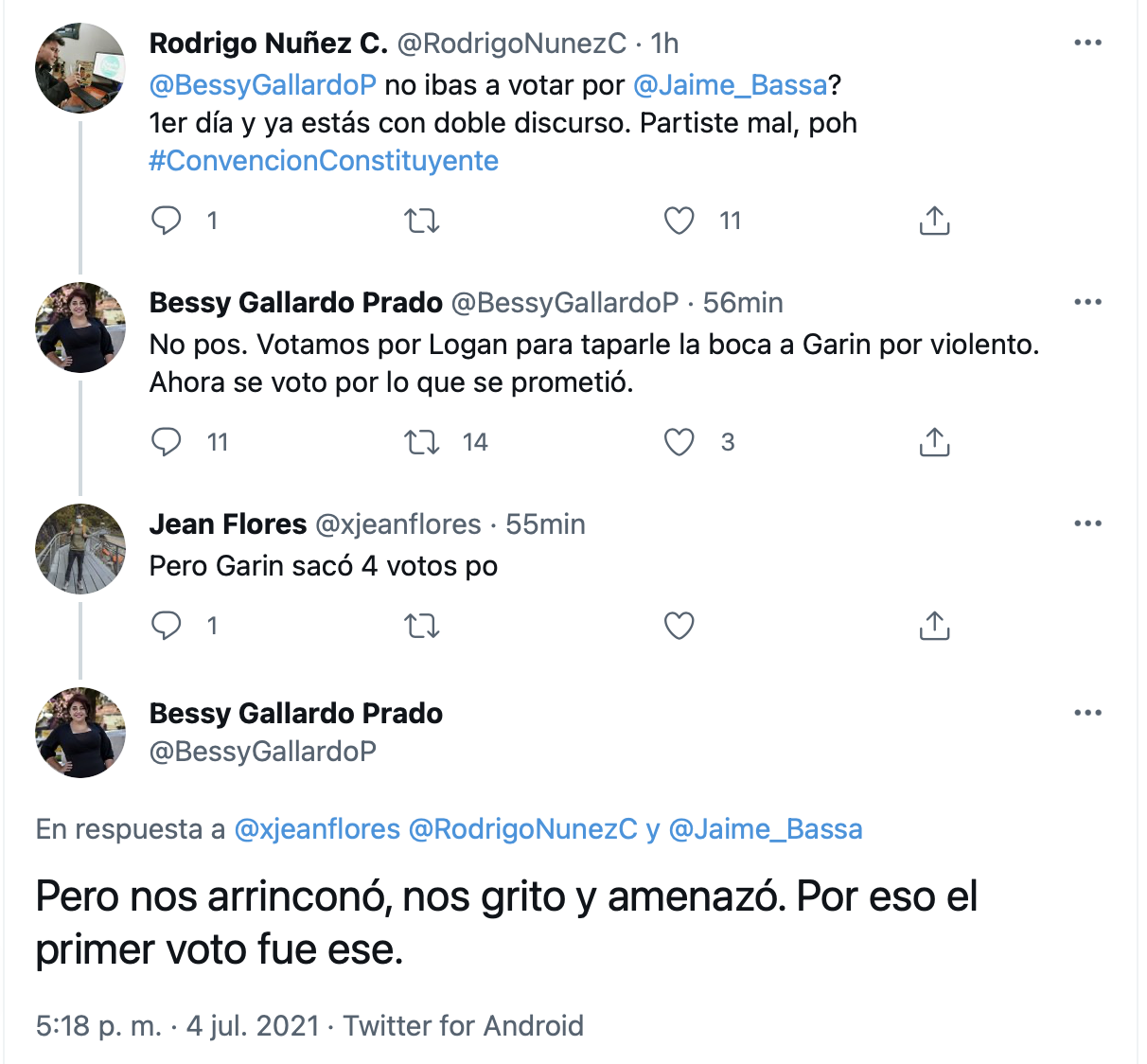Reply to Rodrigo Nuñez C.'s tweet
1147x1064 pixels.
point(167,221)
